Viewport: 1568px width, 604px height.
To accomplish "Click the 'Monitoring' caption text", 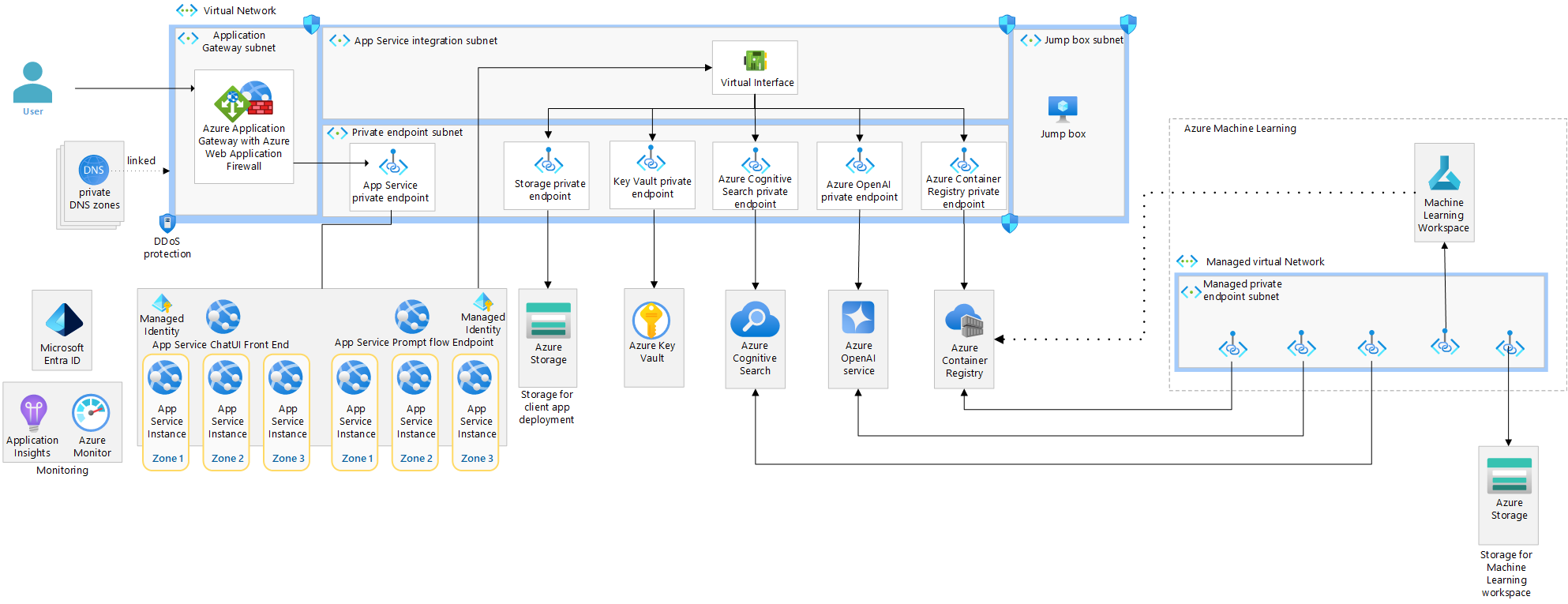I will tap(62, 470).
